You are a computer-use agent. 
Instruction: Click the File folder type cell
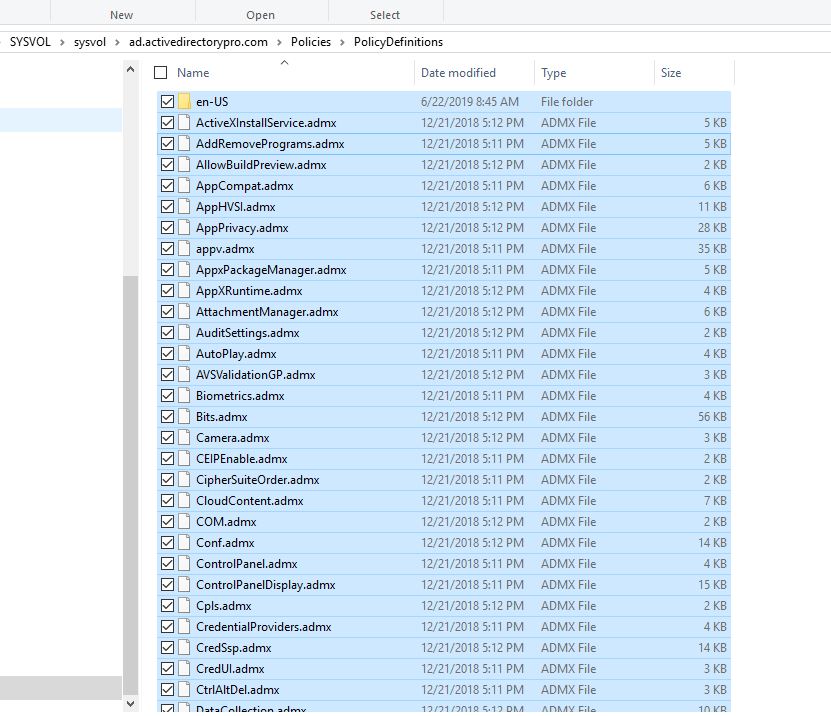(x=567, y=101)
